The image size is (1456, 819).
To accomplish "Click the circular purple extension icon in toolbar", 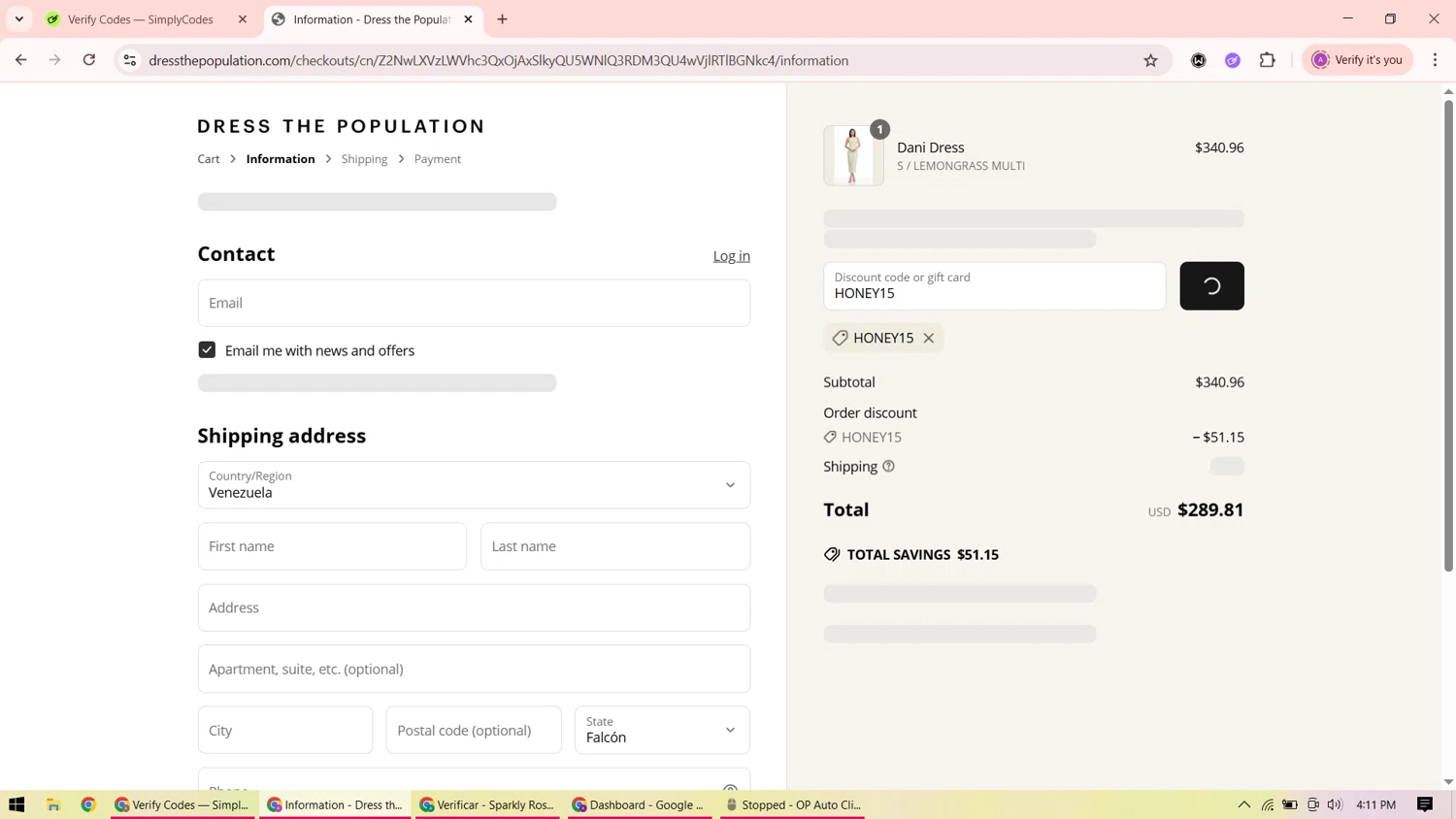I will click(1233, 60).
